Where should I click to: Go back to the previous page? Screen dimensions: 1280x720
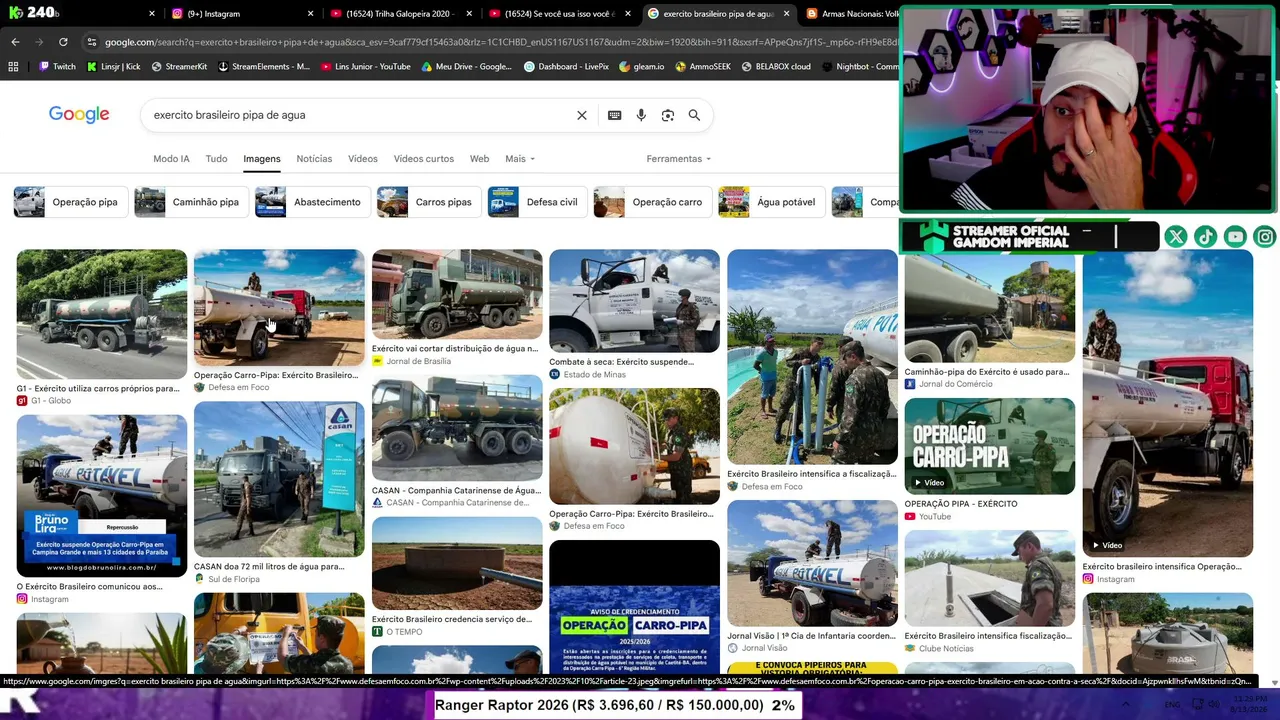click(15, 42)
